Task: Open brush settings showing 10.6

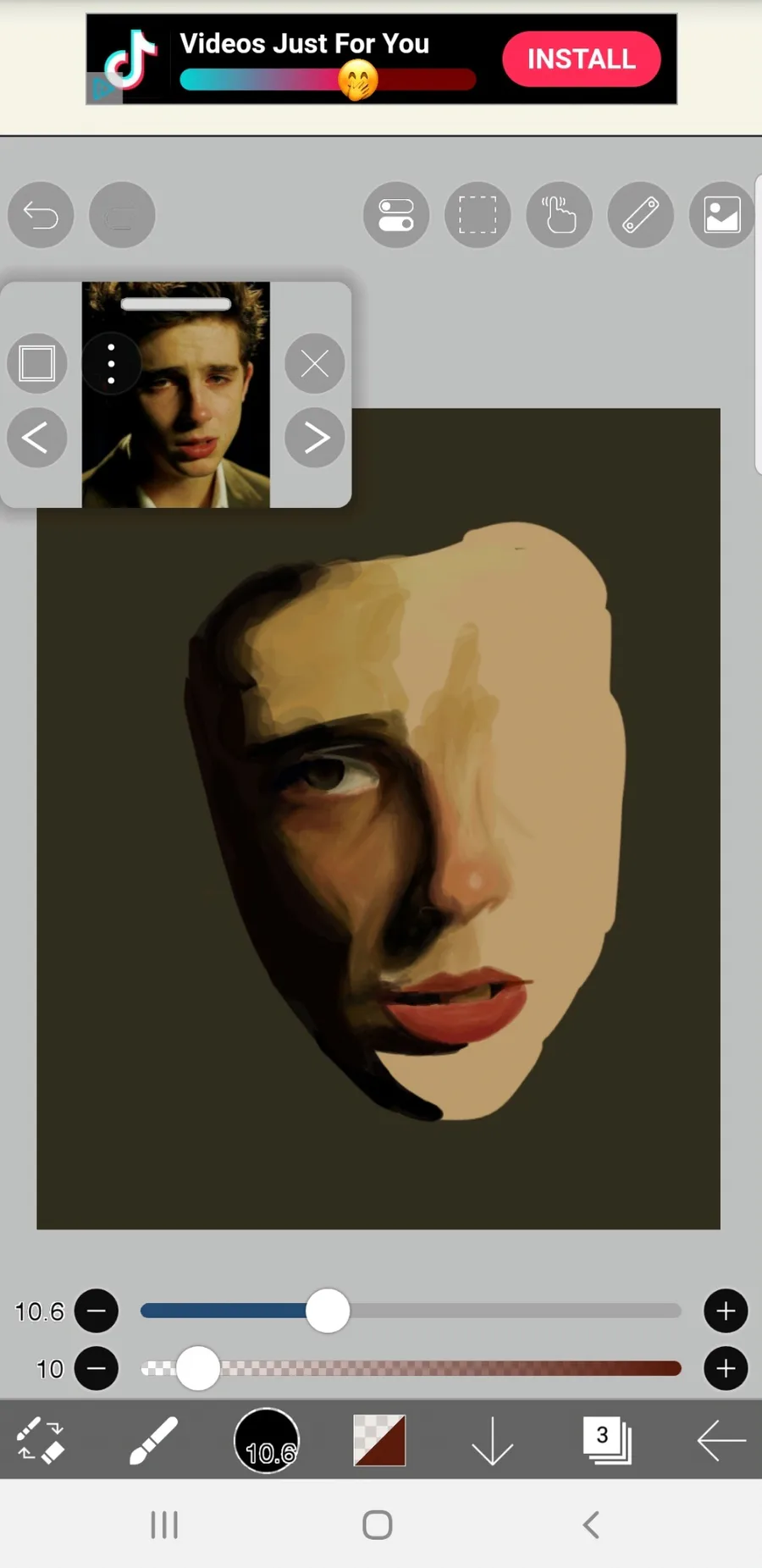Action: tap(267, 1441)
